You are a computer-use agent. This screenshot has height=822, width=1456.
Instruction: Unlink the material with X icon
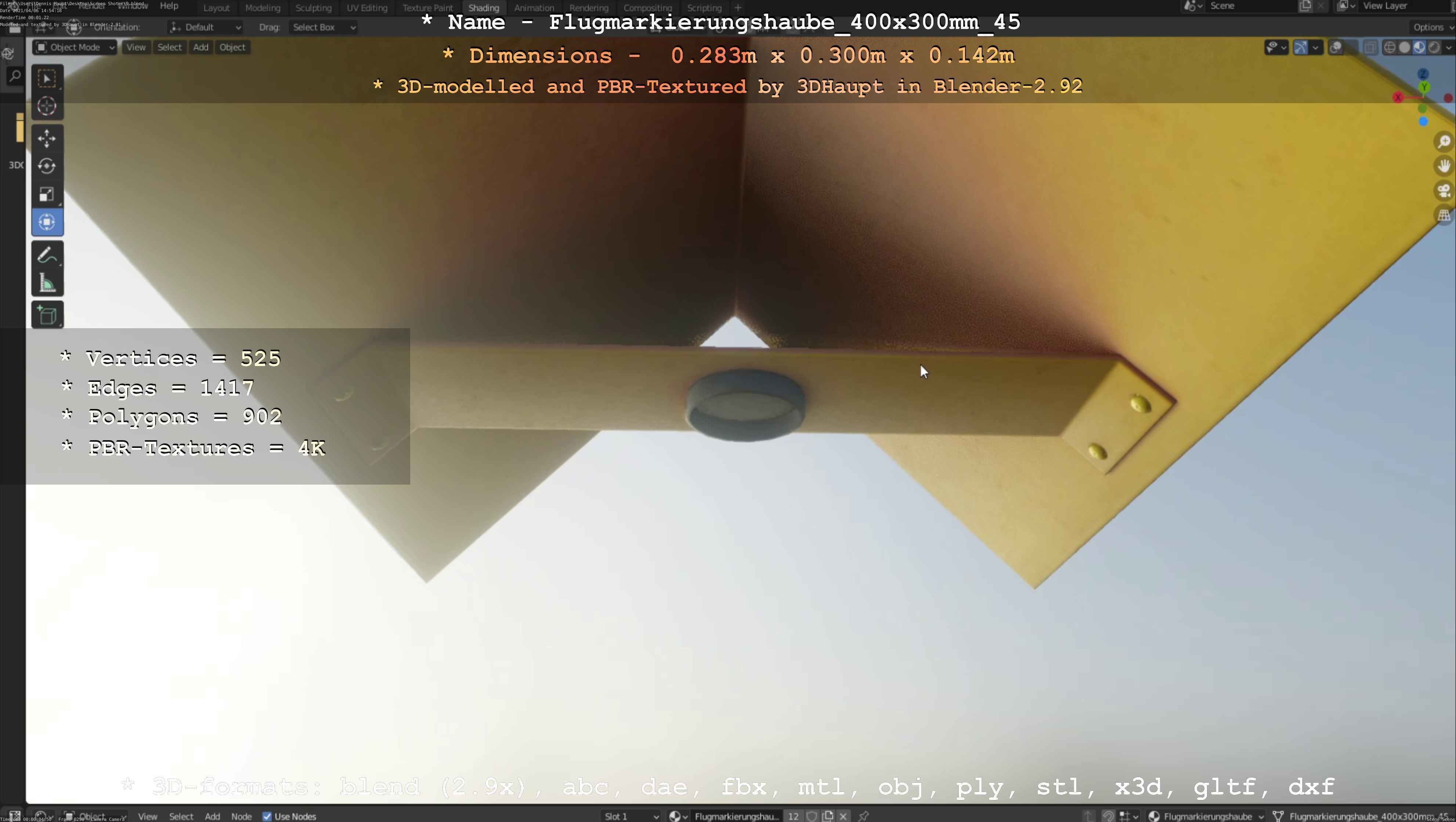[x=843, y=816]
